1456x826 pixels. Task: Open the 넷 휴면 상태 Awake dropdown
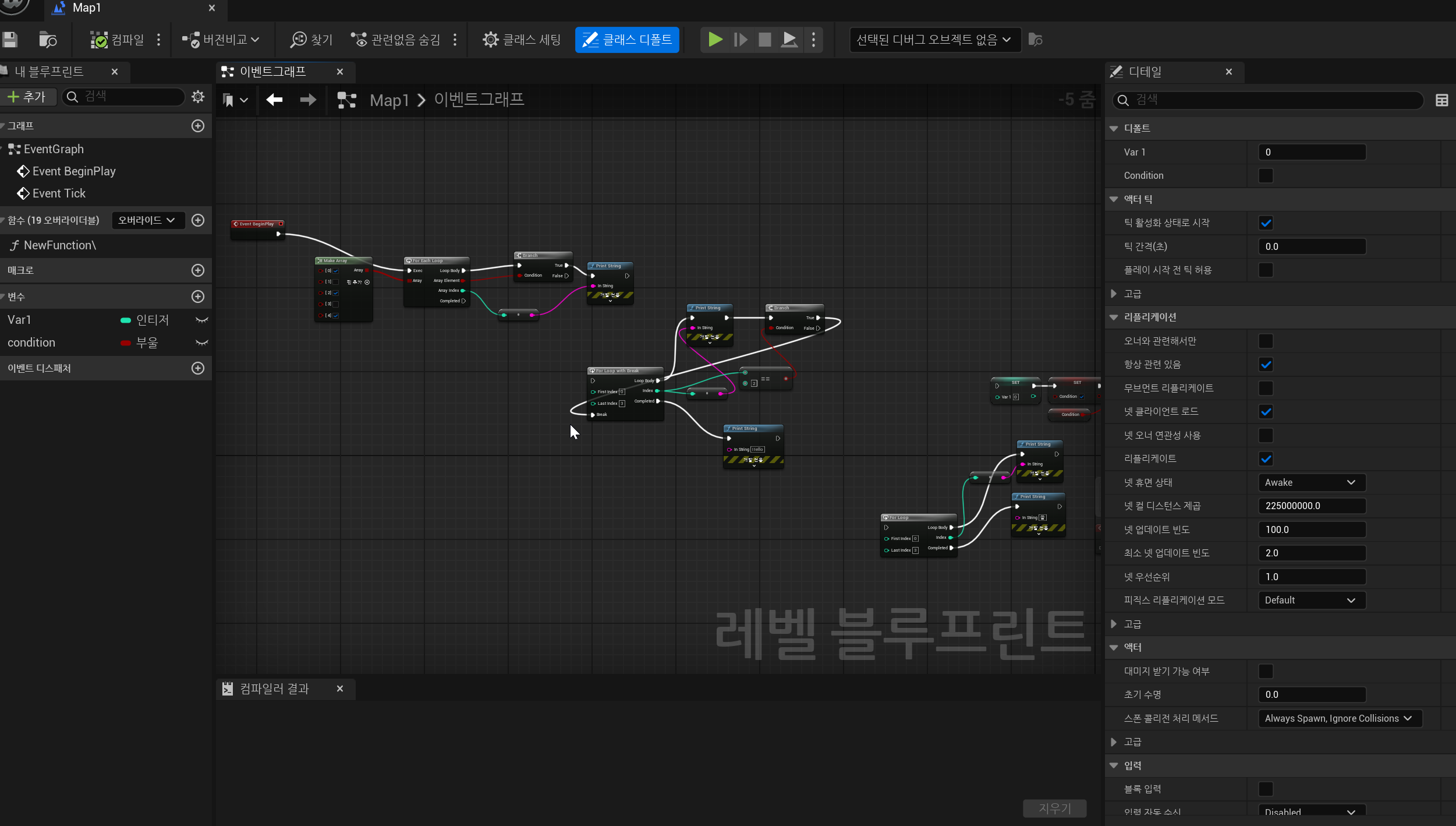(1311, 482)
